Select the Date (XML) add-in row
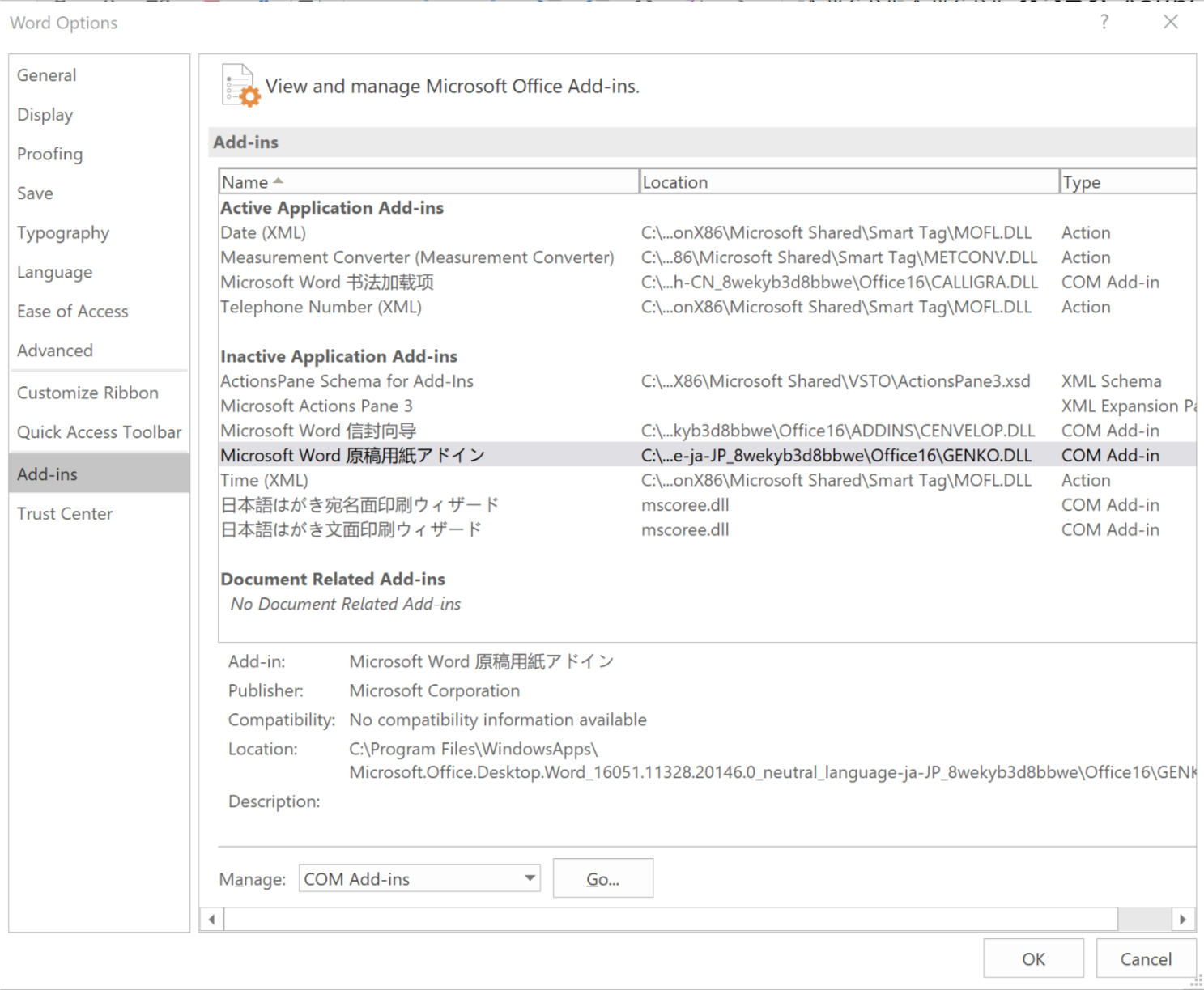This screenshot has width=1204, height=990. coord(708,233)
